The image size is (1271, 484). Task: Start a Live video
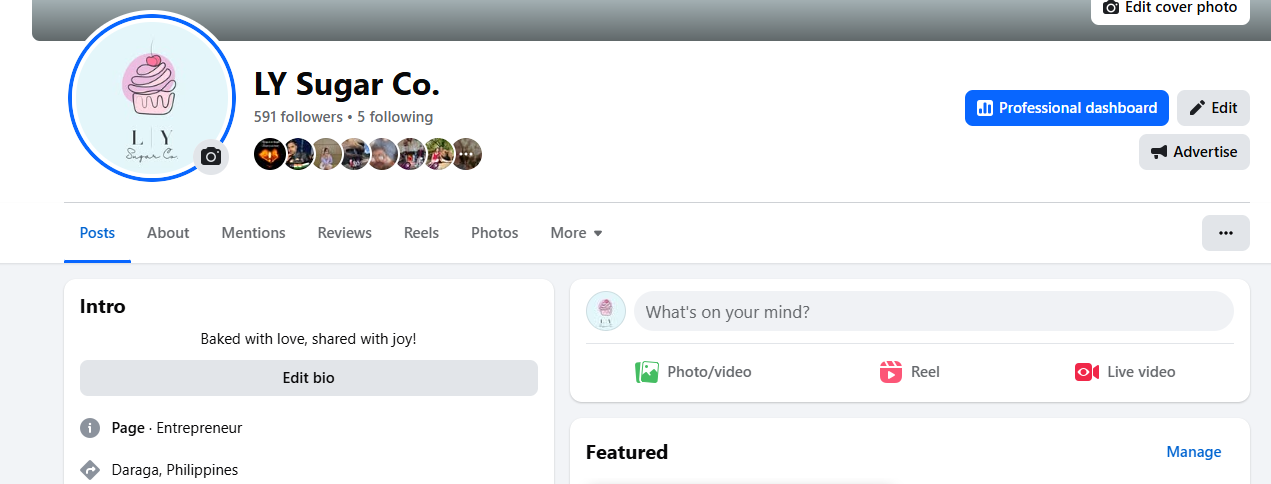(x=1125, y=372)
